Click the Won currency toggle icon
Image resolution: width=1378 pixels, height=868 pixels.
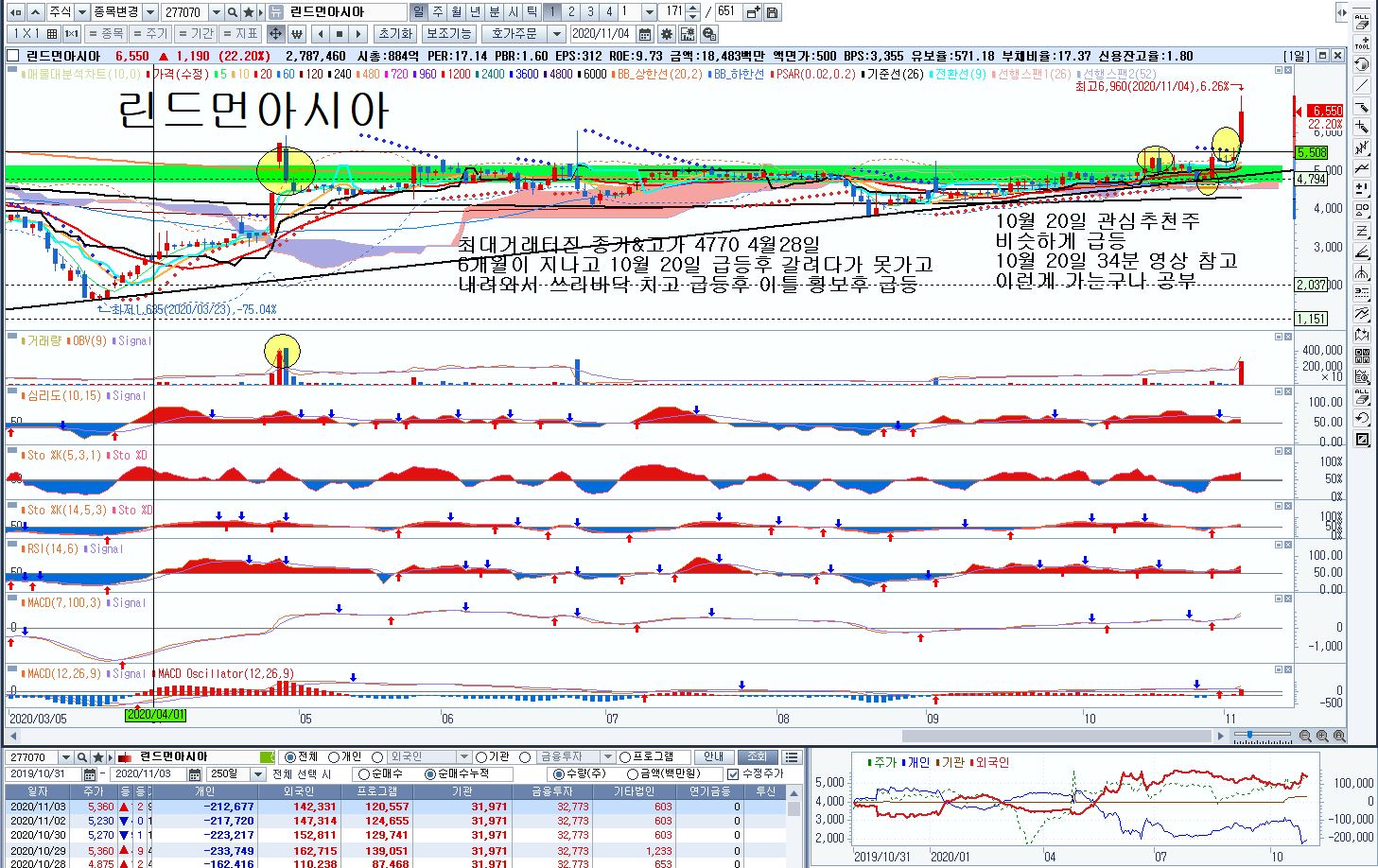pos(297,34)
